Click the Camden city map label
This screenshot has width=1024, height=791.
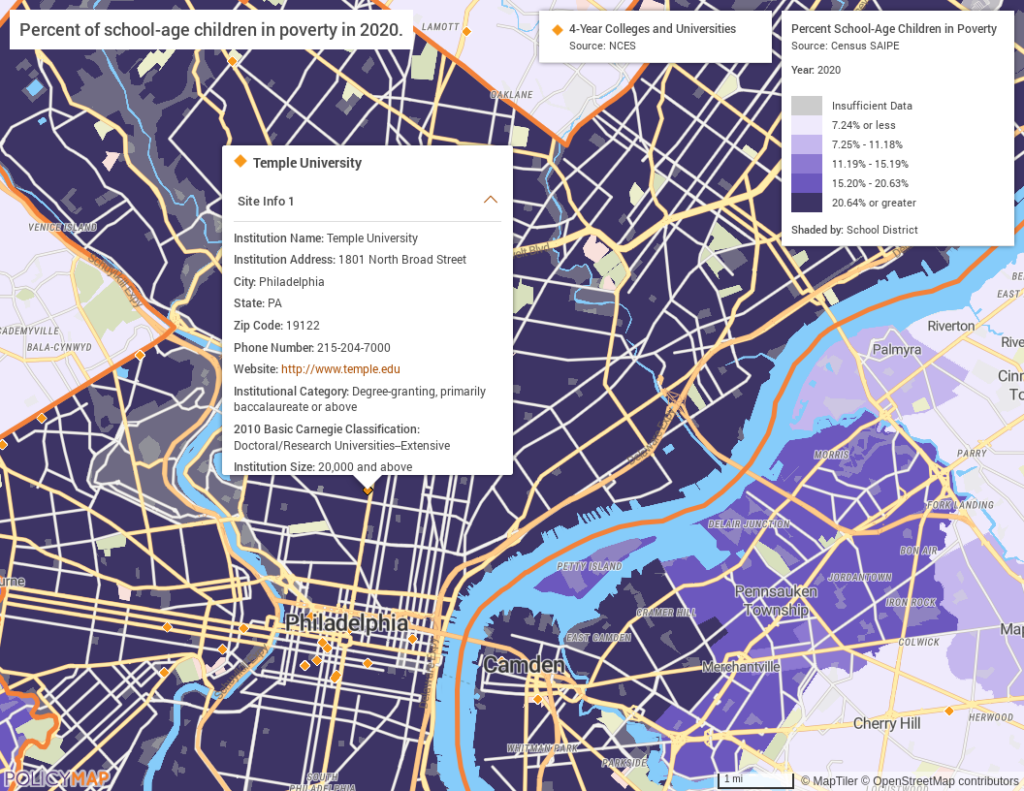524,665
